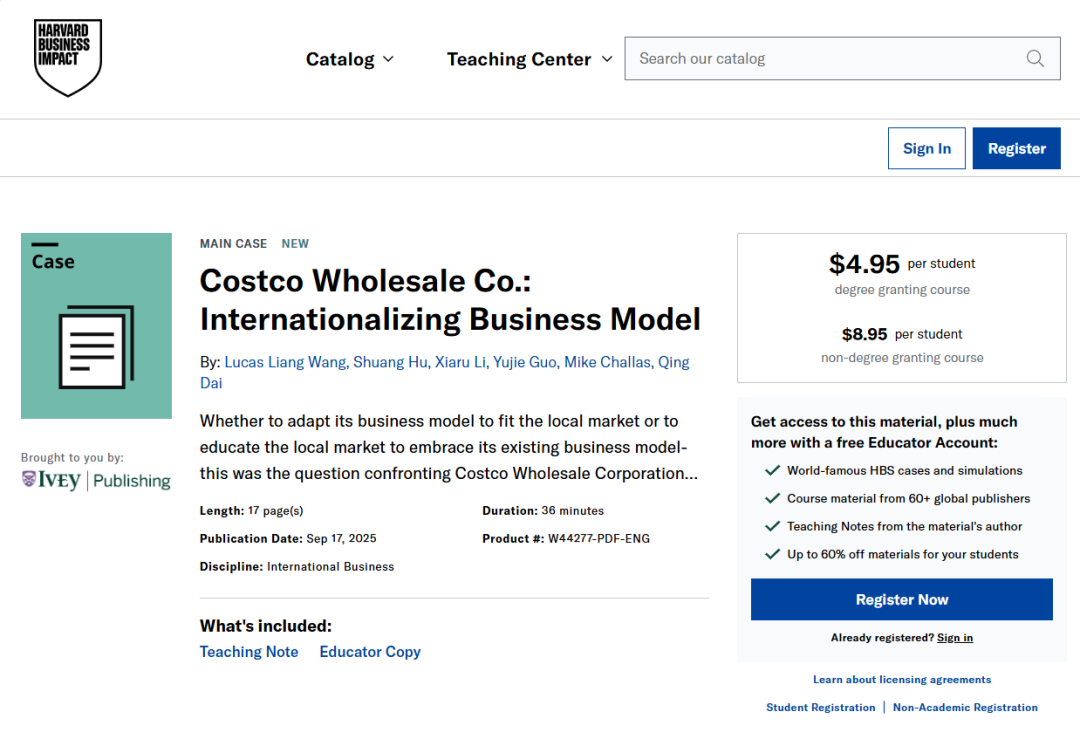Image resolution: width=1080 pixels, height=746 pixels.
Task: Click the Sign In button
Action: pyautogui.click(x=926, y=148)
